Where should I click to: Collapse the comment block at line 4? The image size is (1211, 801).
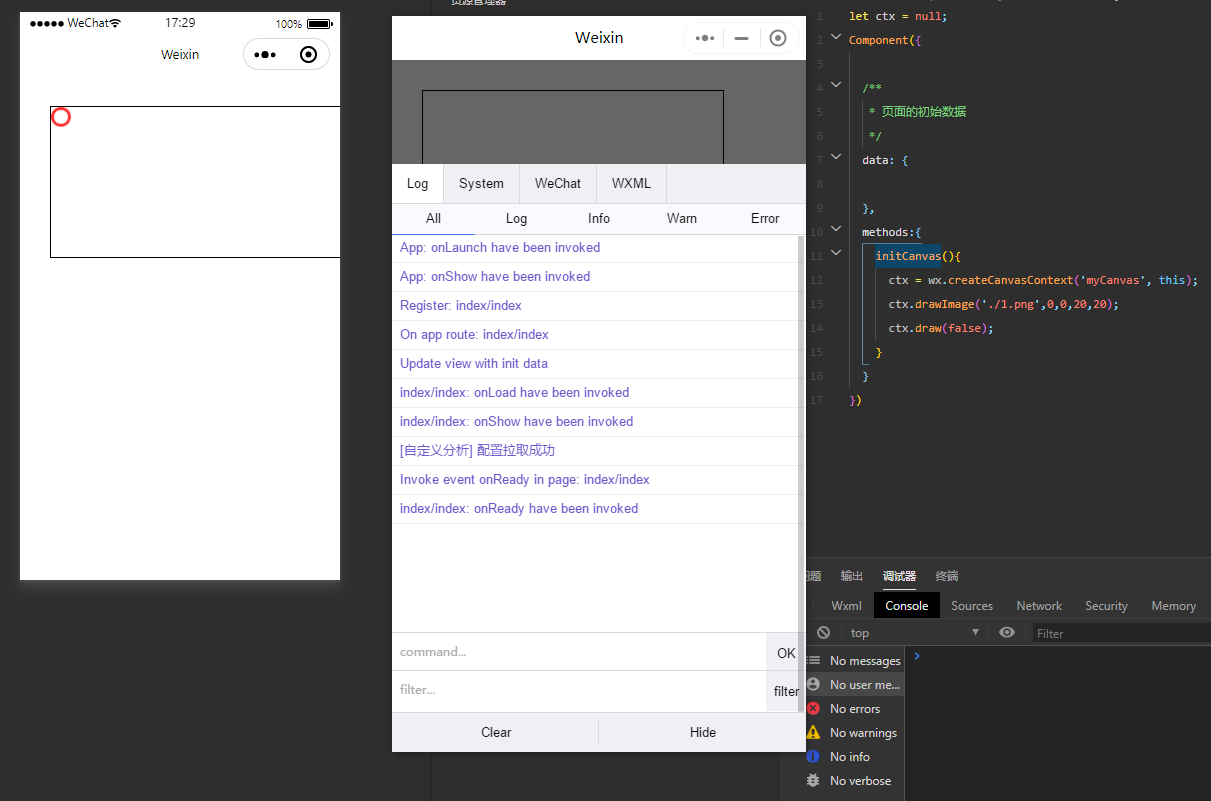836,87
